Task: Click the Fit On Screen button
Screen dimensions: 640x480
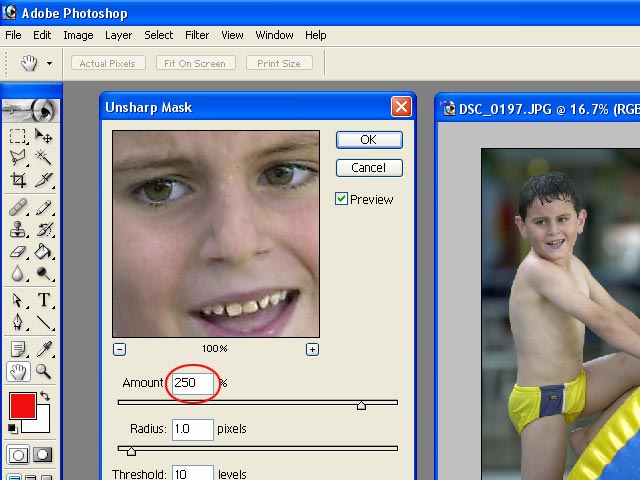Action: coord(195,63)
